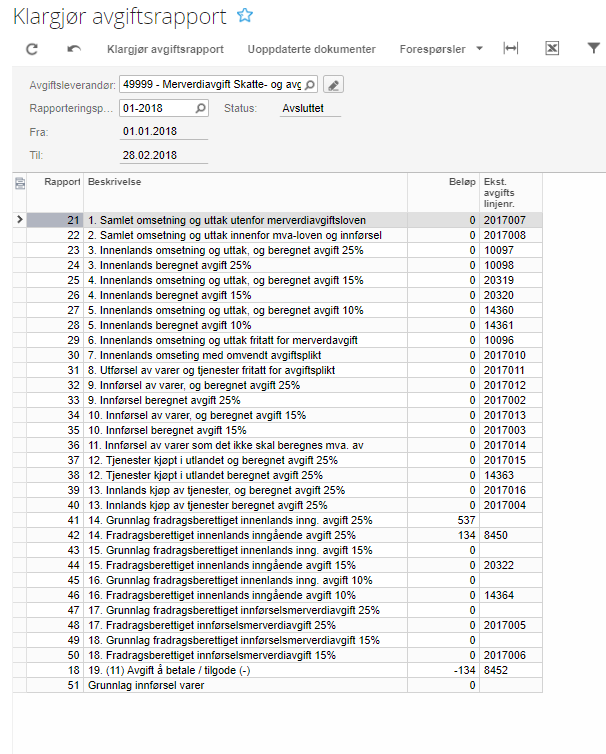Click the export to Excel icon
The height and width of the screenshot is (754, 606).
tap(552, 48)
